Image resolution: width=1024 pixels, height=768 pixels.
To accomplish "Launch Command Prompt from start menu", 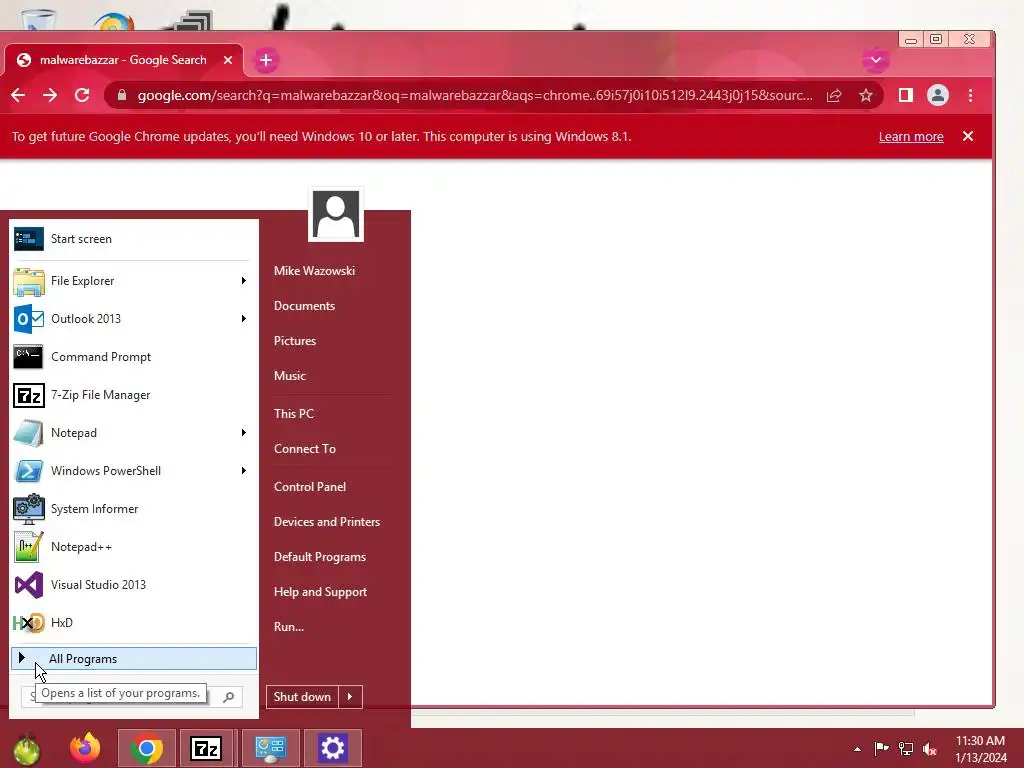I will 133,357.
